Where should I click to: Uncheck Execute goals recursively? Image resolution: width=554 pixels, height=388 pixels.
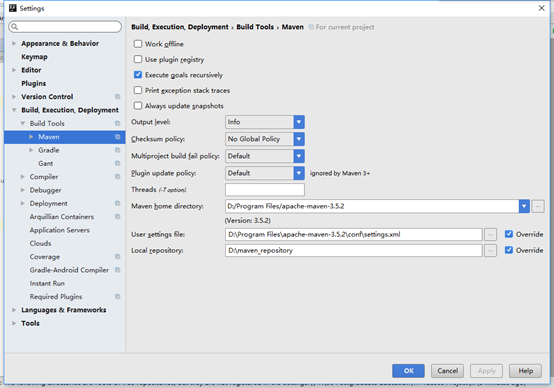click(x=138, y=75)
